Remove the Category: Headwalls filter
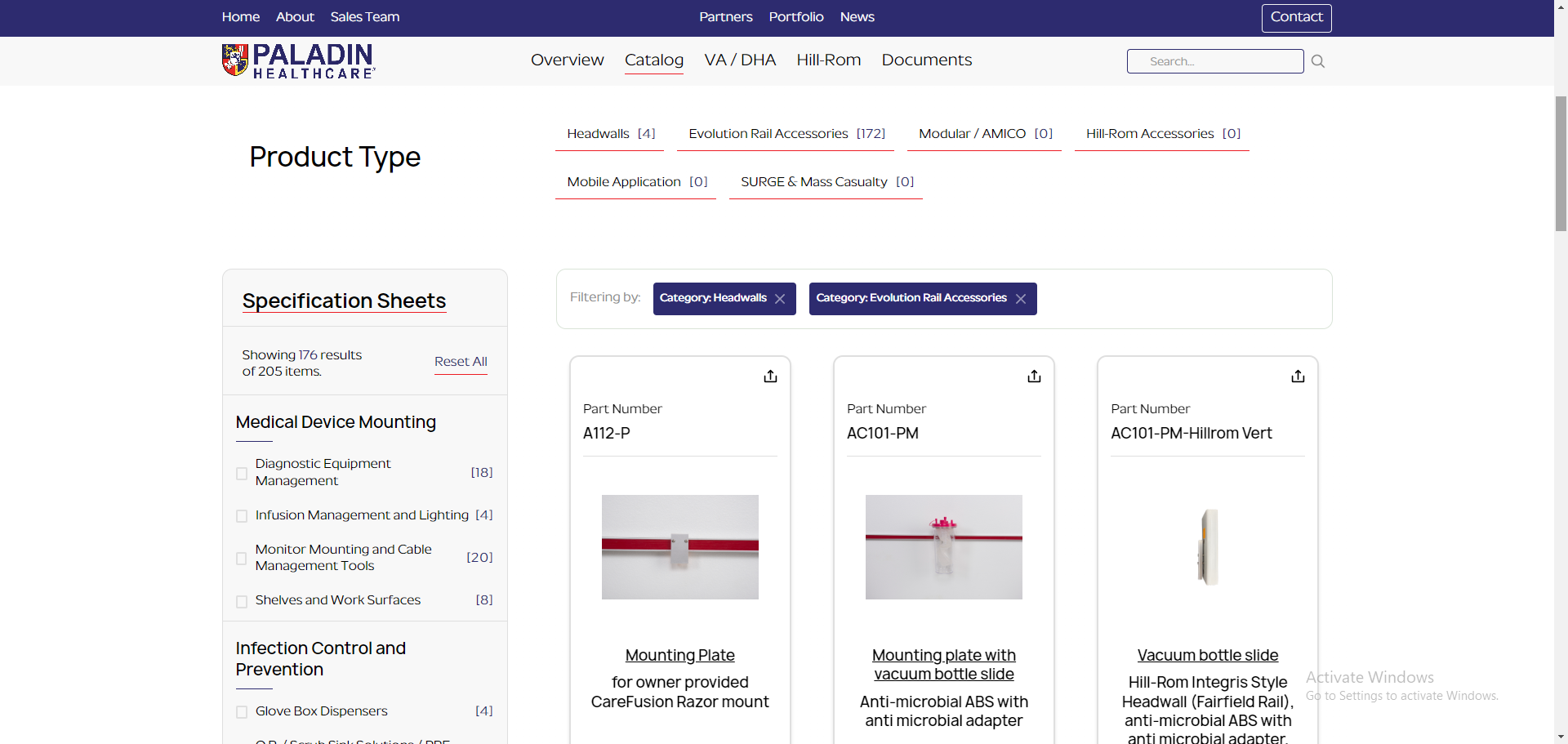Image resolution: width=1568 pixels, height=744 pixels. (x=780, y=299)
